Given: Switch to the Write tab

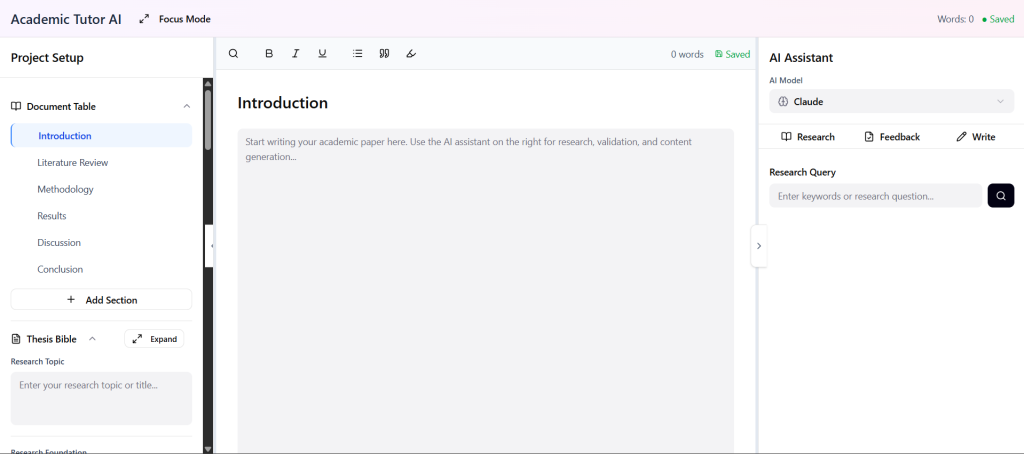Looking at the screenshot, I should [975, 137].
